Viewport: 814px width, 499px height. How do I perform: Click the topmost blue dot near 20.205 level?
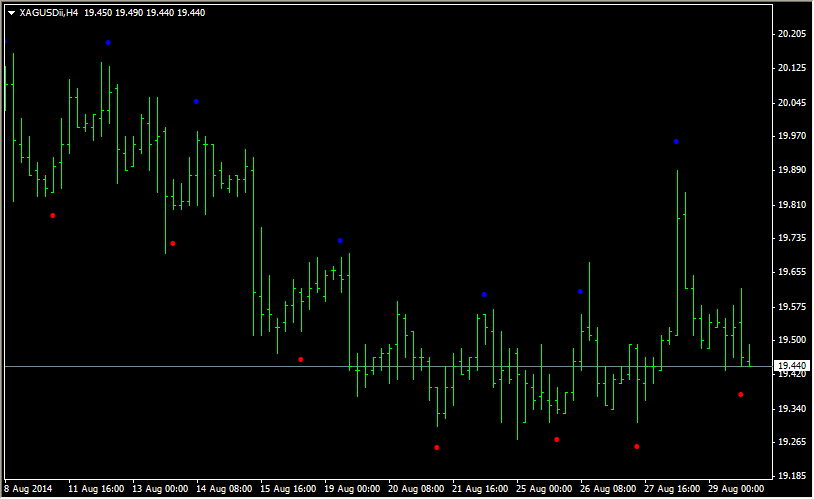pos(108,43)
